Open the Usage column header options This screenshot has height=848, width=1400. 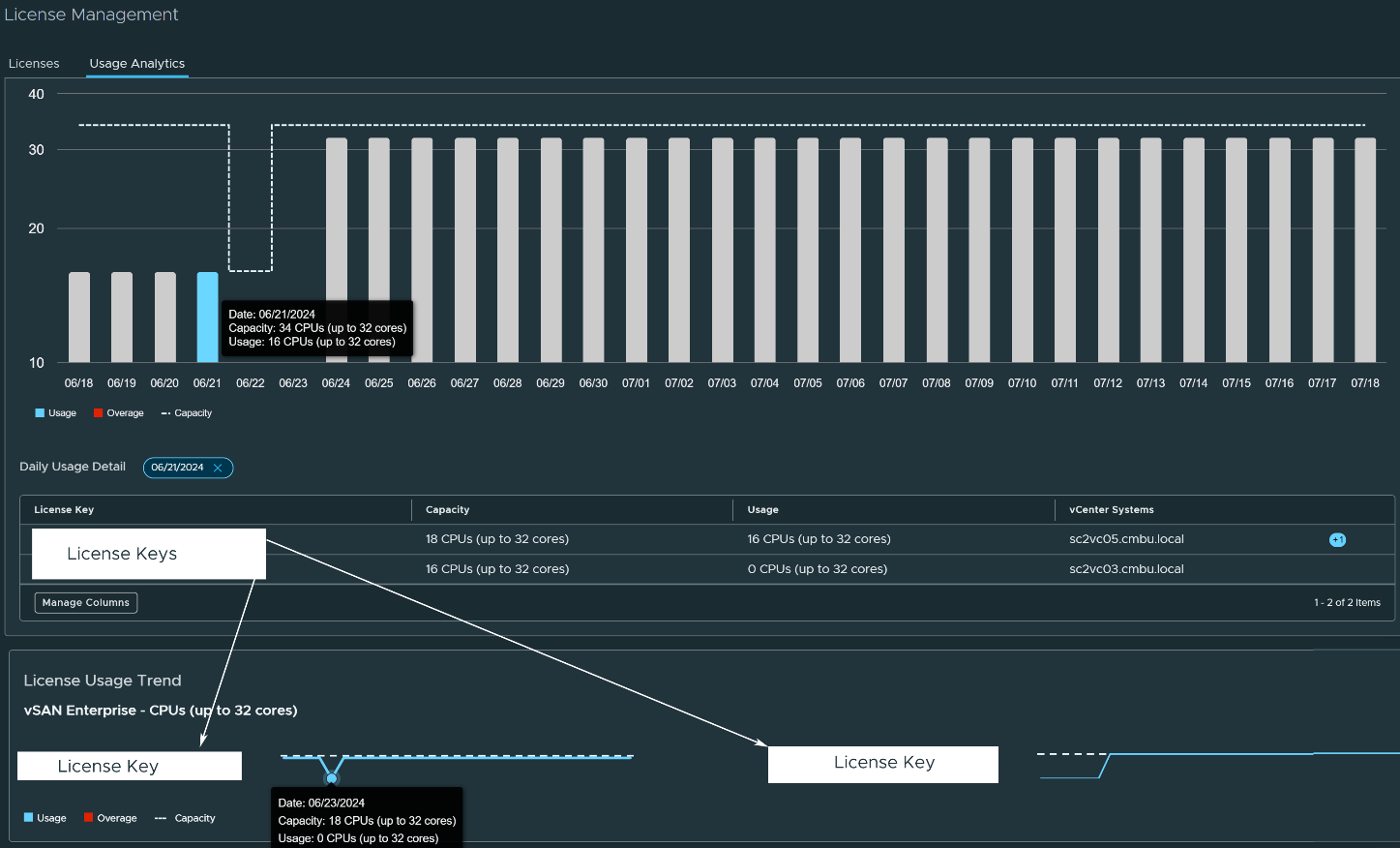[761, 509]
